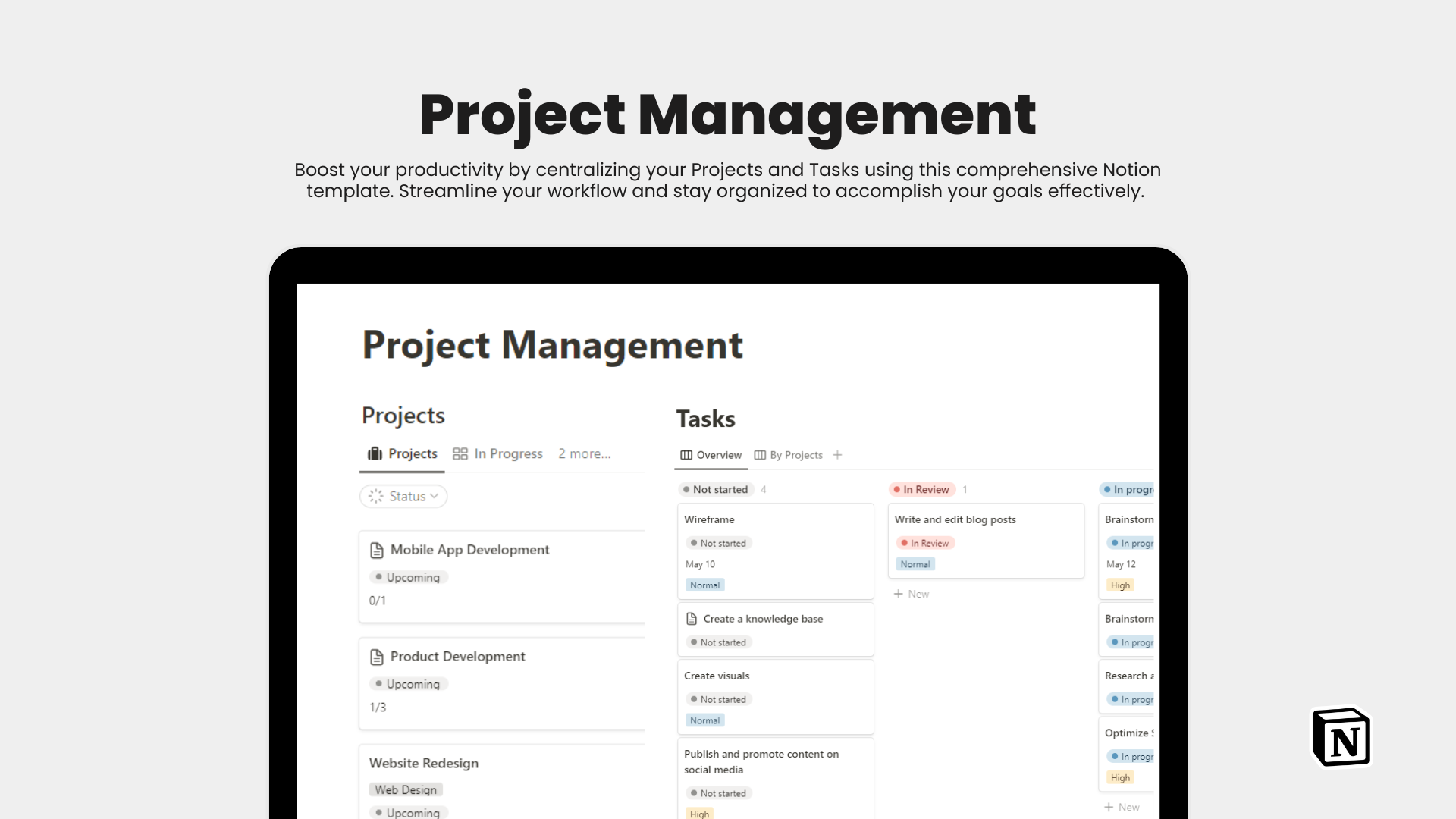Click the document icon on Create a knowledge base

click(x=692, y=619)
